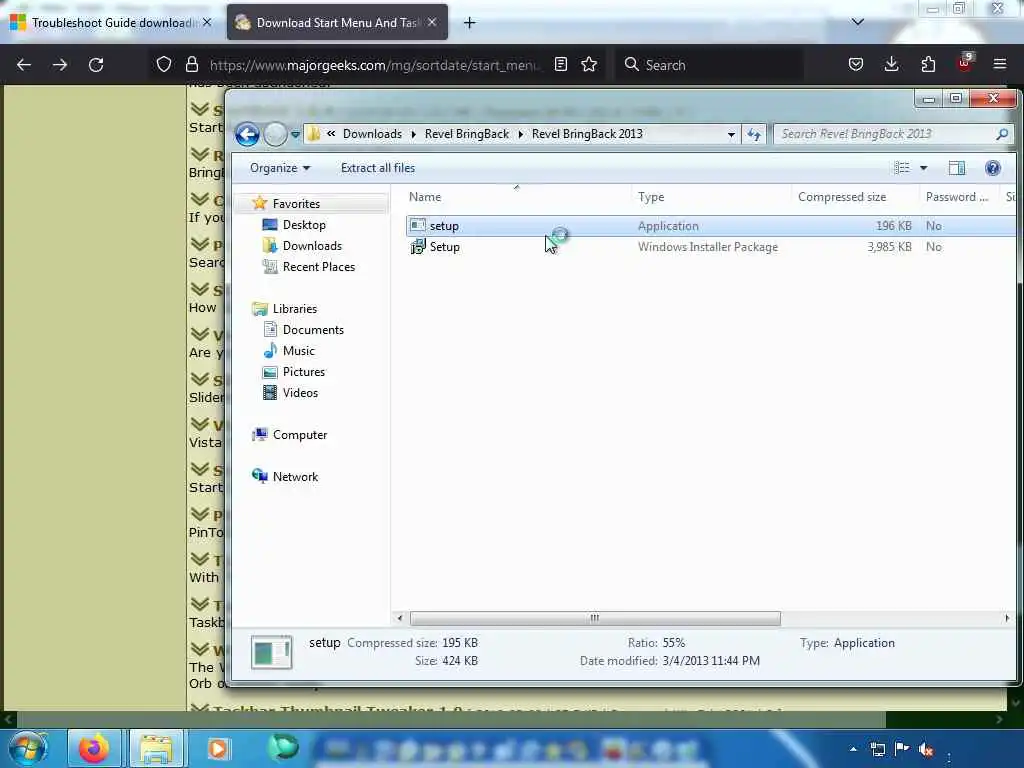Open Explorer help button
1024x768 pixels.
[x=993, y=168]
